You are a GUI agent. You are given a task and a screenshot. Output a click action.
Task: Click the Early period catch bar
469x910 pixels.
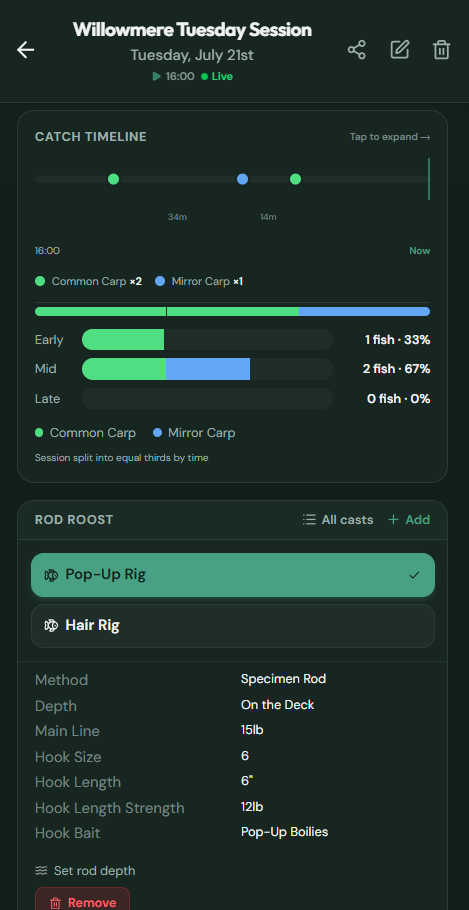point(207,340)
